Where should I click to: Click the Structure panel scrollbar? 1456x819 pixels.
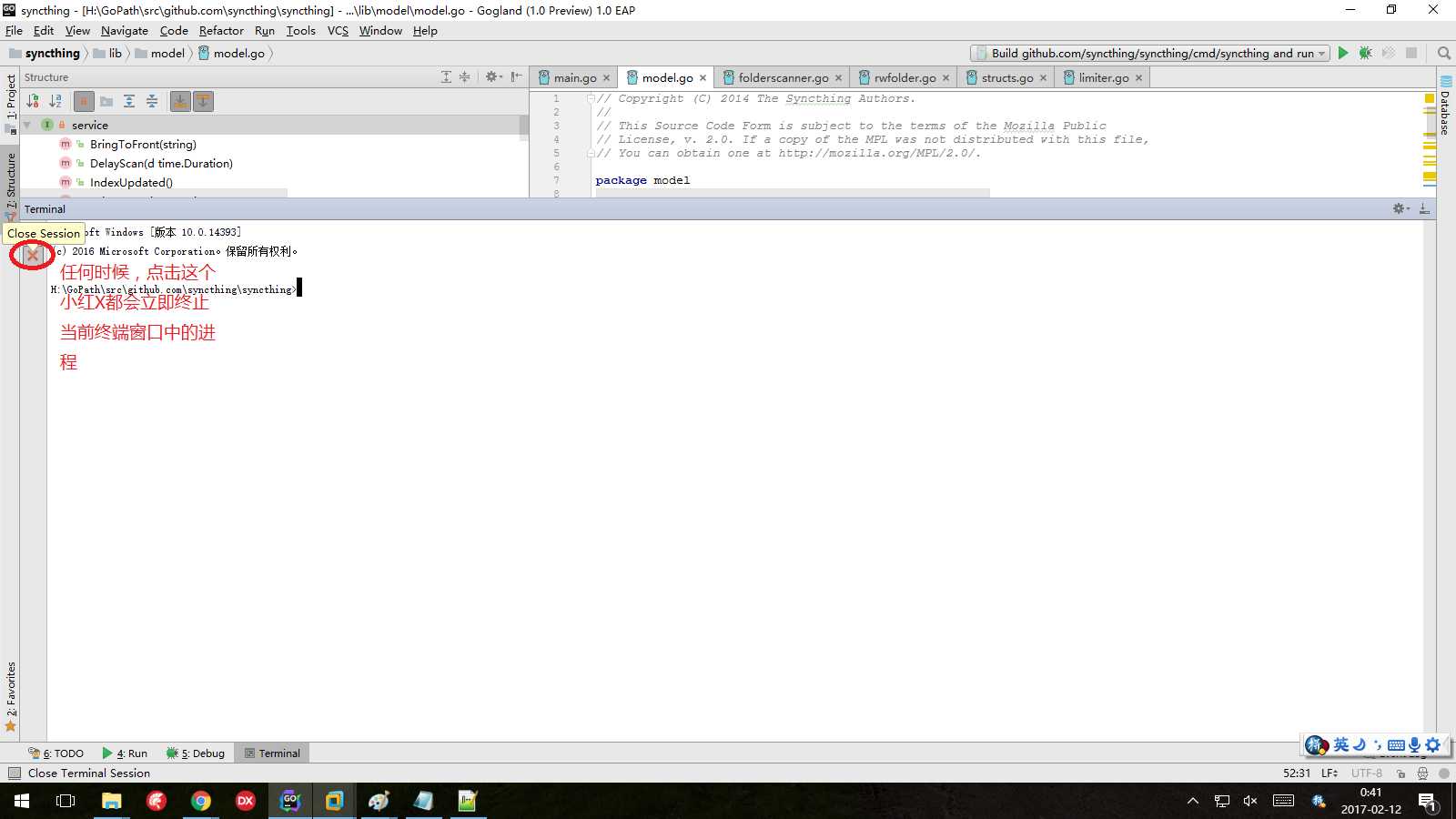(524, 127)
